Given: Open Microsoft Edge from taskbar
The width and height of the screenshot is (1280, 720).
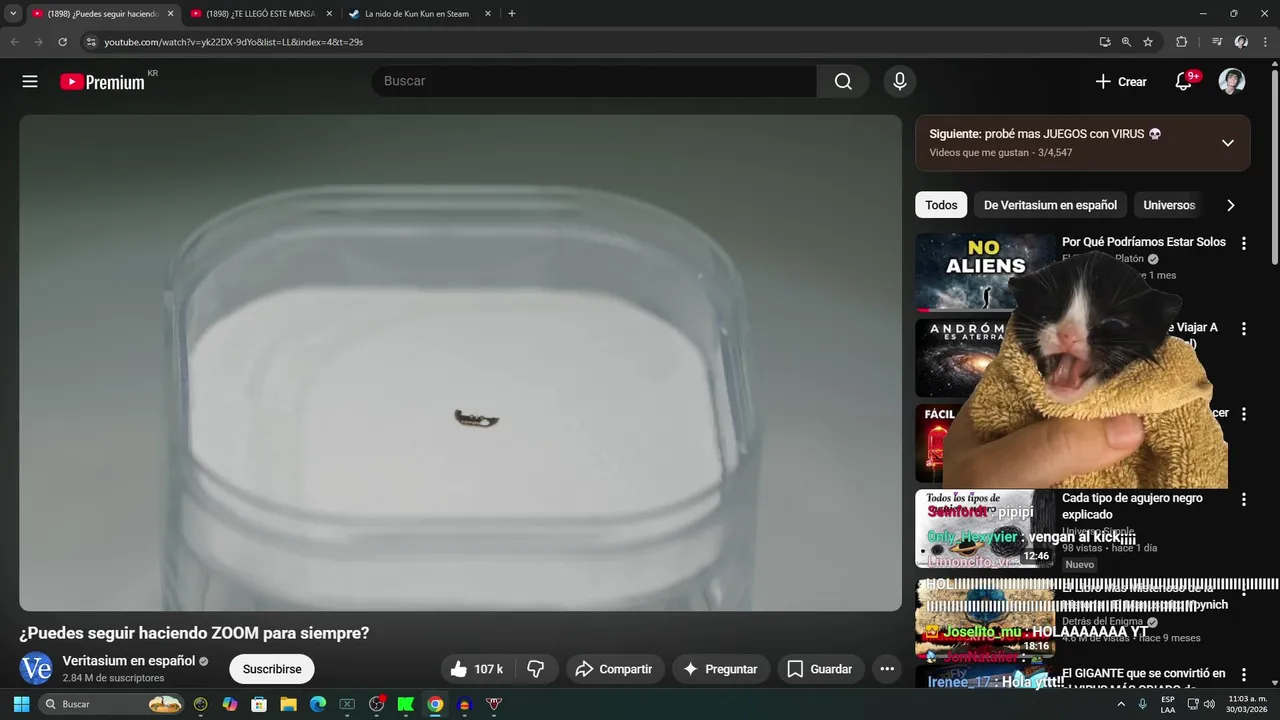Looking at the screenshot, I should click(317, 704).
